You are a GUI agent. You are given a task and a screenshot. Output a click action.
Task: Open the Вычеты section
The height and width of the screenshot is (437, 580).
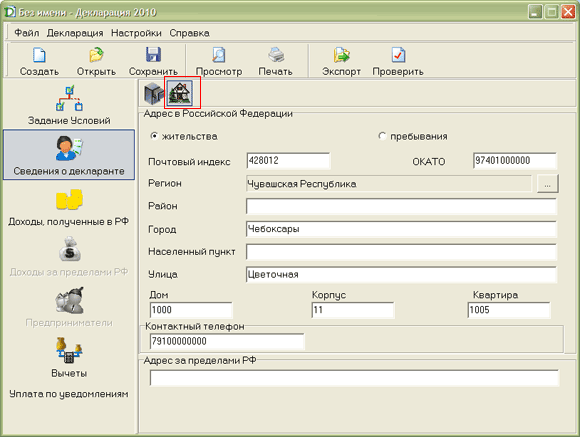[69, 357]
